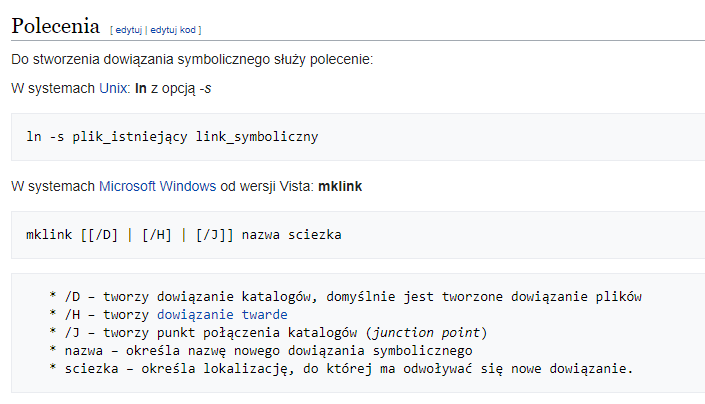The height and width of the screenshot is (404, 705).
Task: Click the code line 'mklink [[/D] | [/H] | [/J]] nazwa sciezka'
Action: (183, 235)
